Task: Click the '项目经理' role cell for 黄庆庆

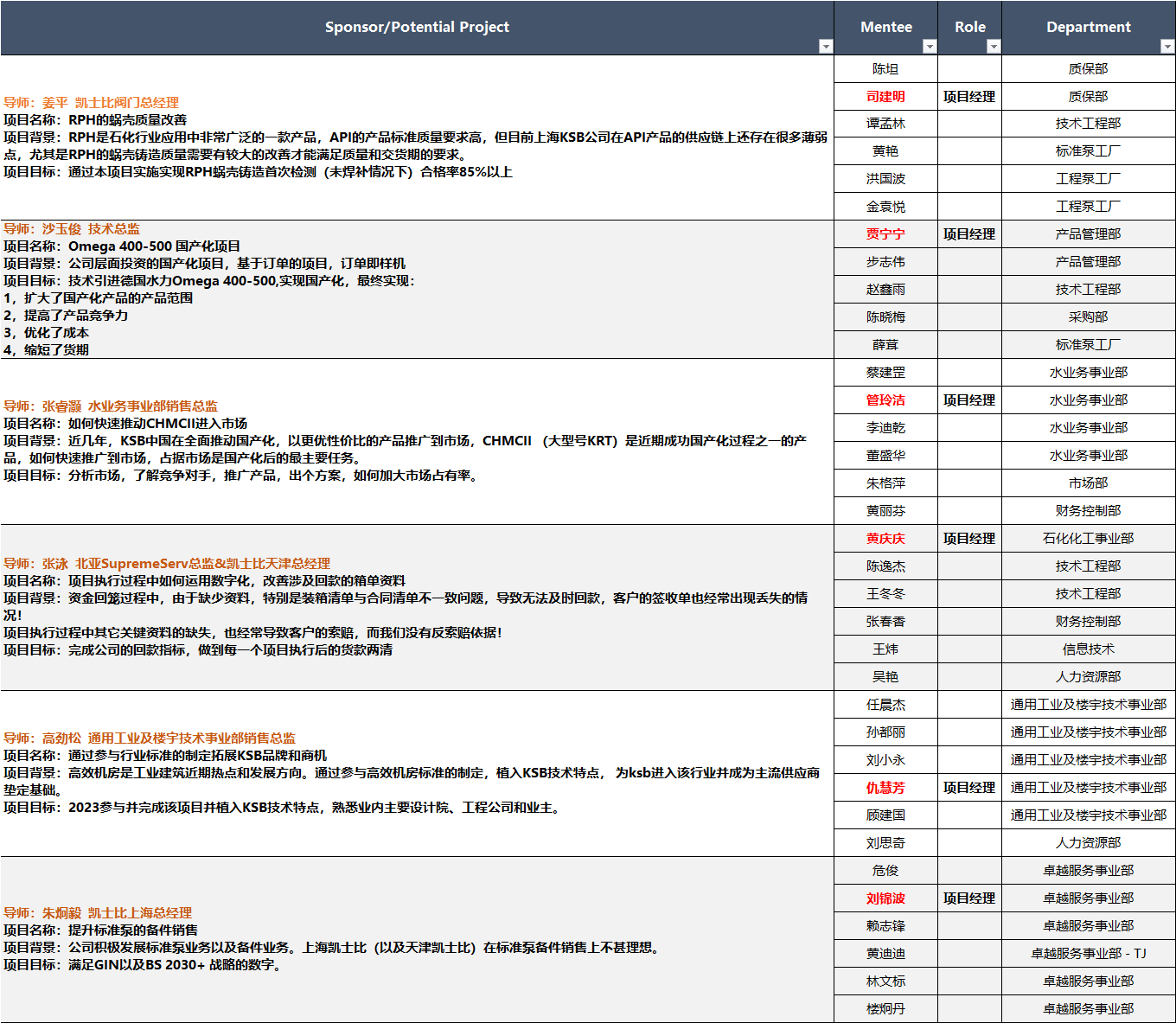Action: 969,539
